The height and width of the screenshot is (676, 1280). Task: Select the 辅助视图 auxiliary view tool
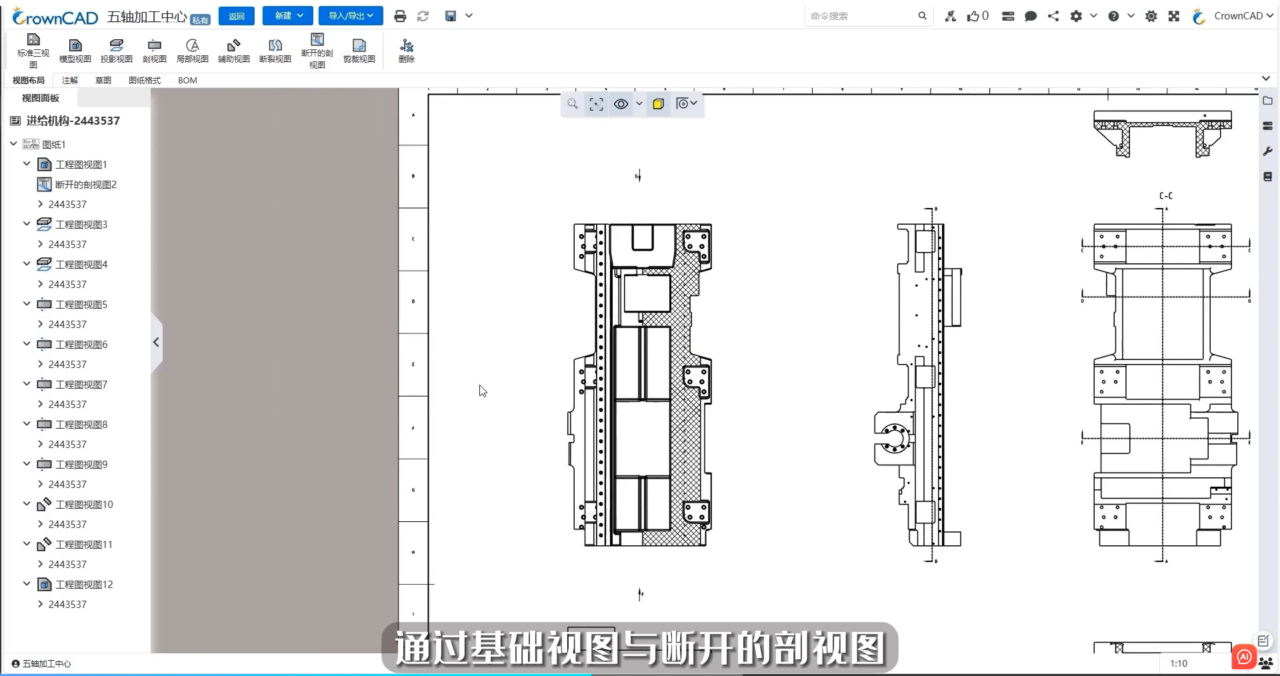point(234,51)
